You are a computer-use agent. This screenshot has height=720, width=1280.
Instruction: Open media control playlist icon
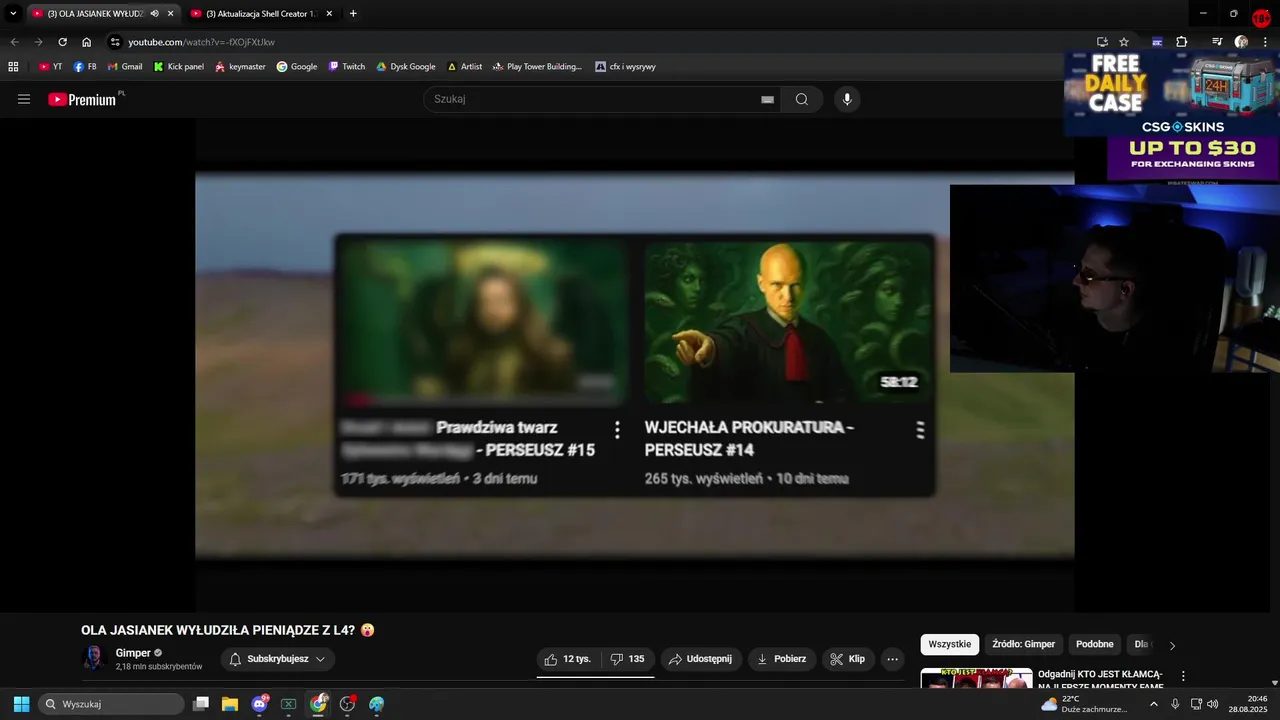coord(1217,42)
